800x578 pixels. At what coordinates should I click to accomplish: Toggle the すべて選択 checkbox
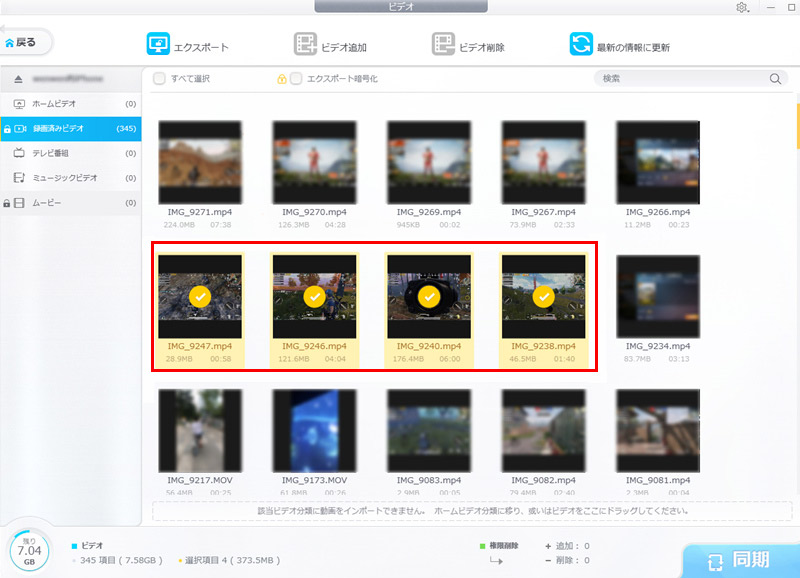pos(159,79)
